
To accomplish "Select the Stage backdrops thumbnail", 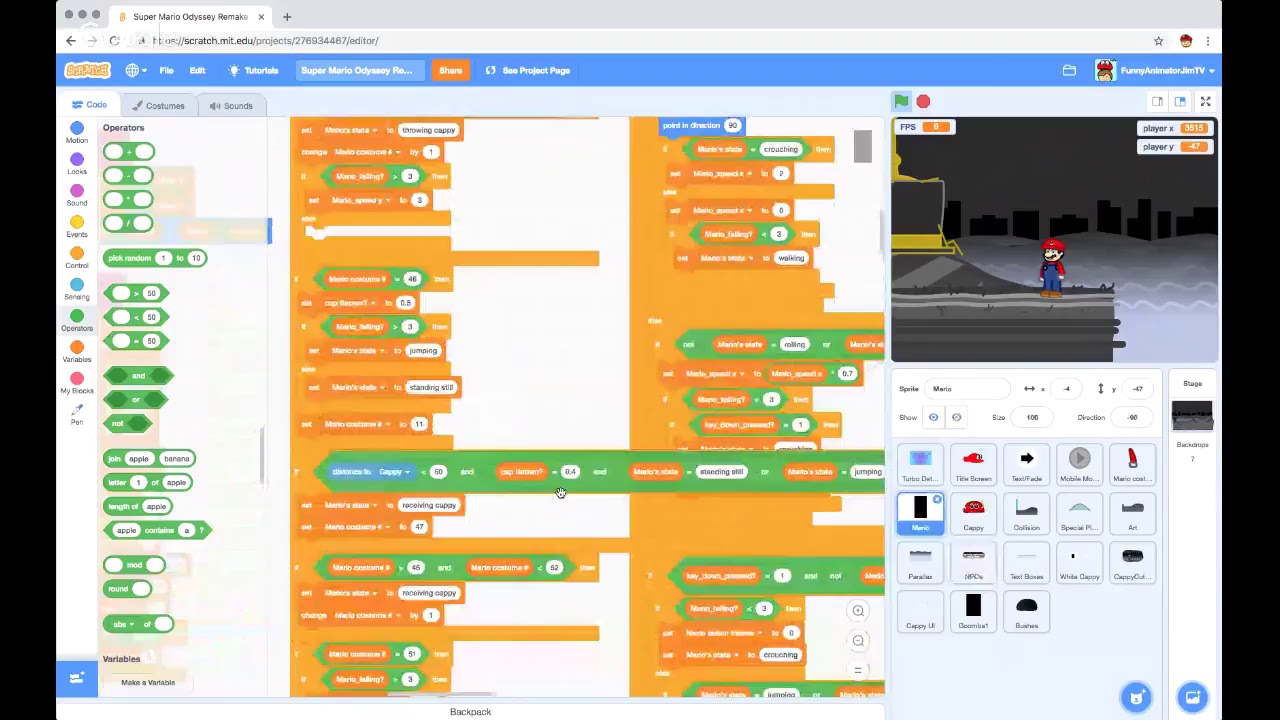I will click(x=1192, y=415).
